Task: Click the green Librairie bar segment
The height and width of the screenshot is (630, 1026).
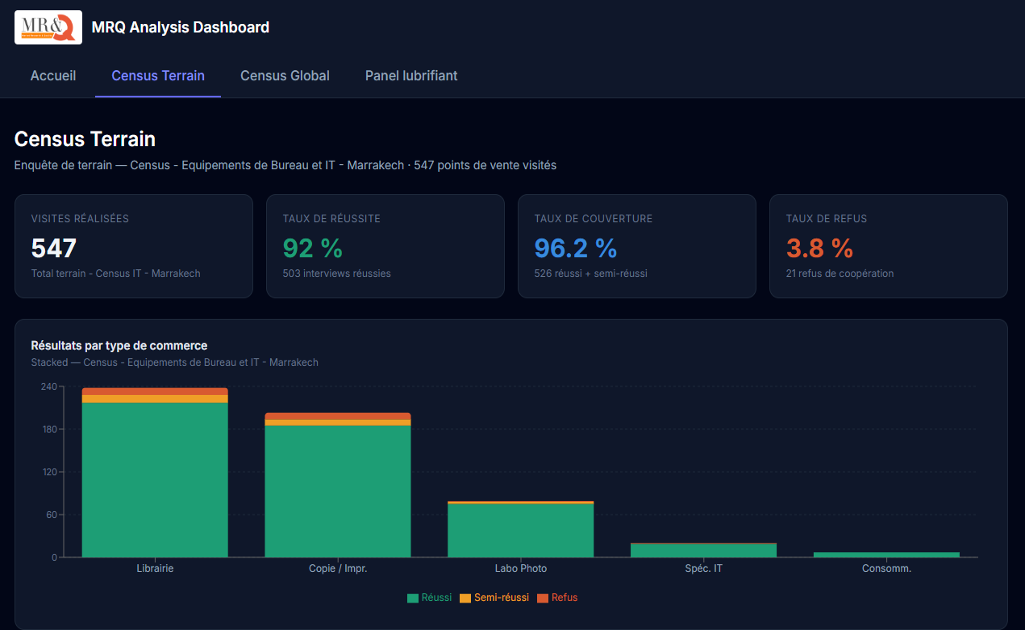Action: coord(155,480)
